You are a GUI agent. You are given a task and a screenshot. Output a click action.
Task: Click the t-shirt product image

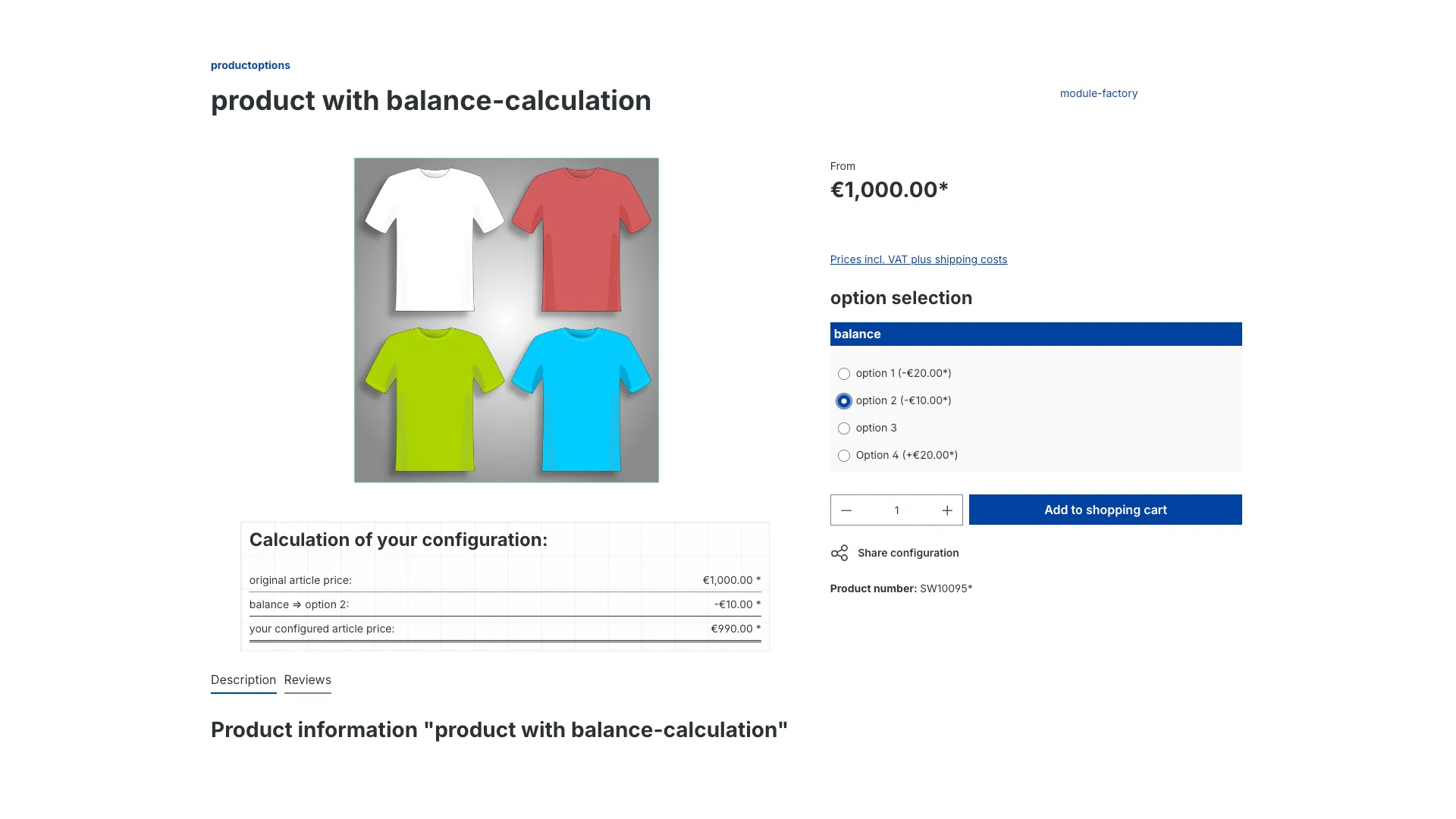pos(506,319)
